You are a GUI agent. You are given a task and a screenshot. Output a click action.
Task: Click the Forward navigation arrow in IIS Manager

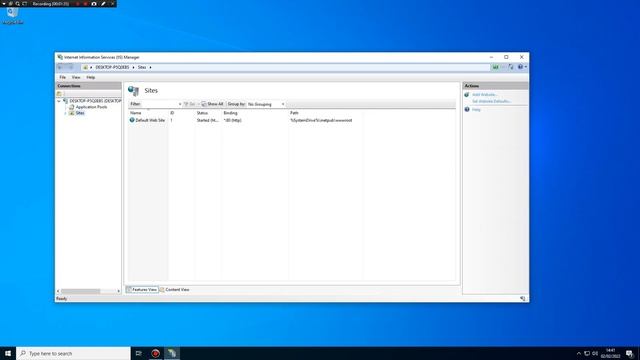pyautogui.click(x=70, y=67)
